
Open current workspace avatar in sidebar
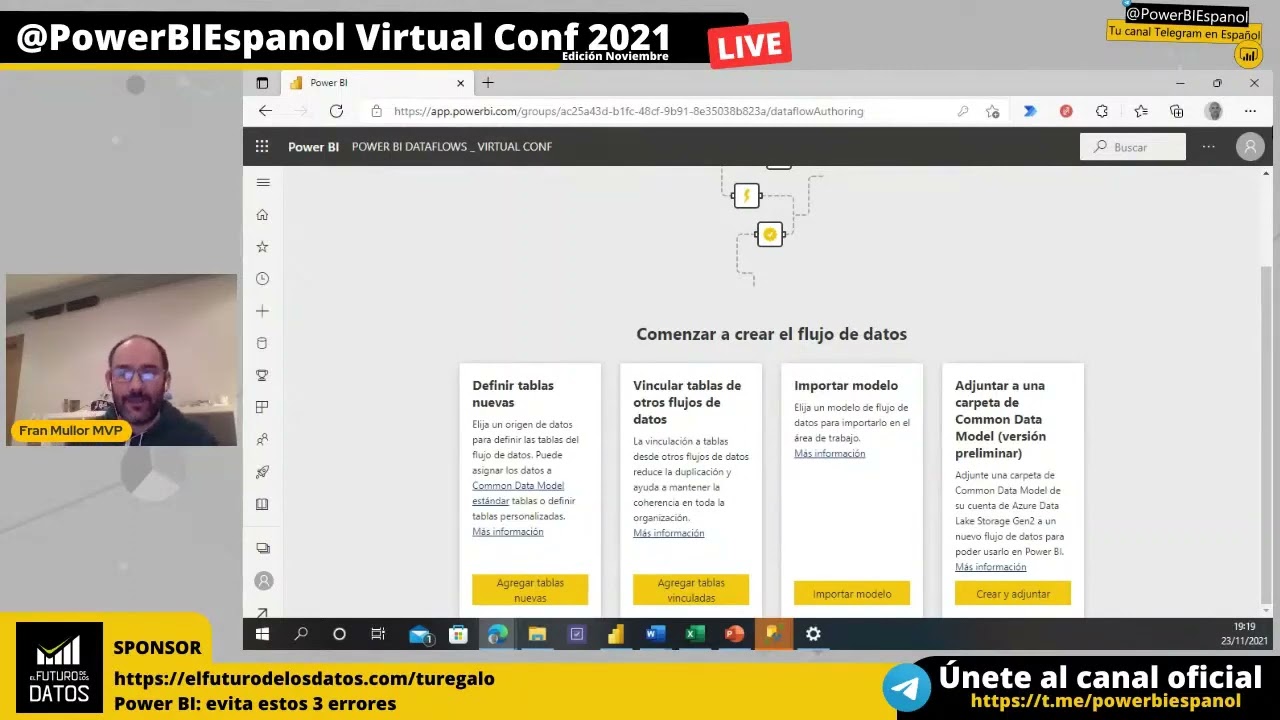[x=263, y=581]
